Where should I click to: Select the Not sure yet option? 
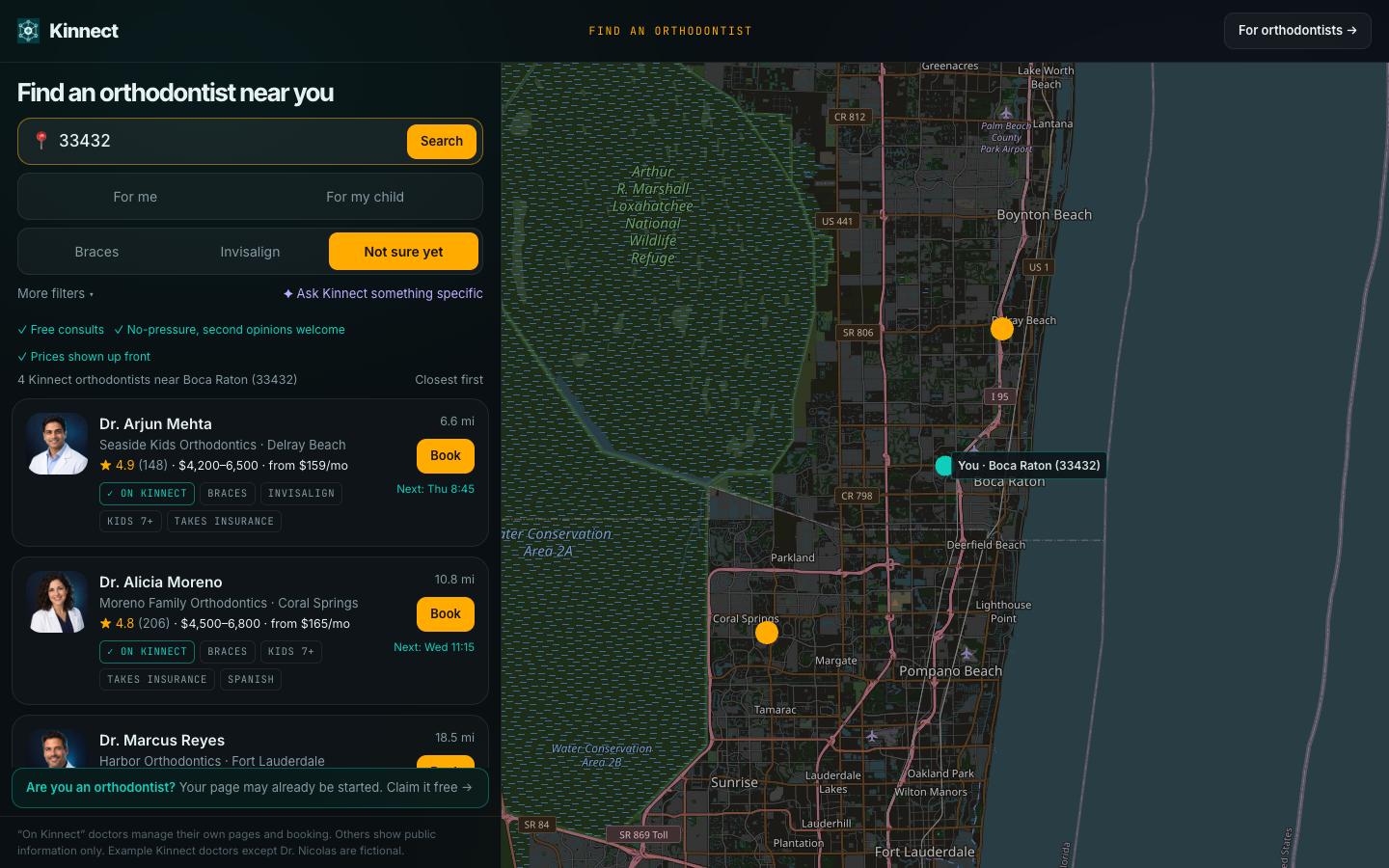[403, 252]
